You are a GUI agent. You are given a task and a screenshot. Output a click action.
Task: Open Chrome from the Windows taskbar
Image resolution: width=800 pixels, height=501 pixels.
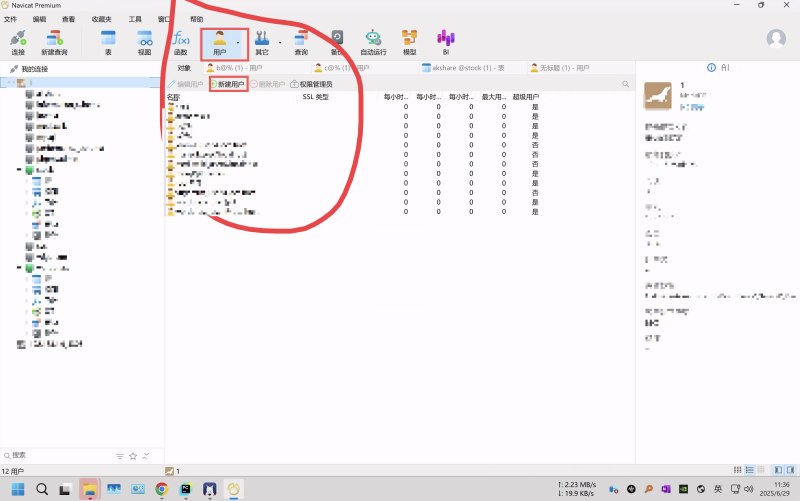161,489
